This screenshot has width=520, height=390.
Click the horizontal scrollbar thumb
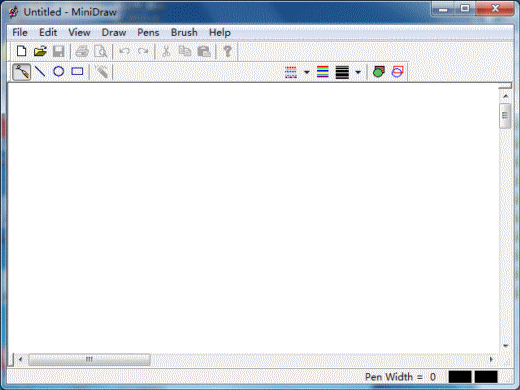(89, 359)
